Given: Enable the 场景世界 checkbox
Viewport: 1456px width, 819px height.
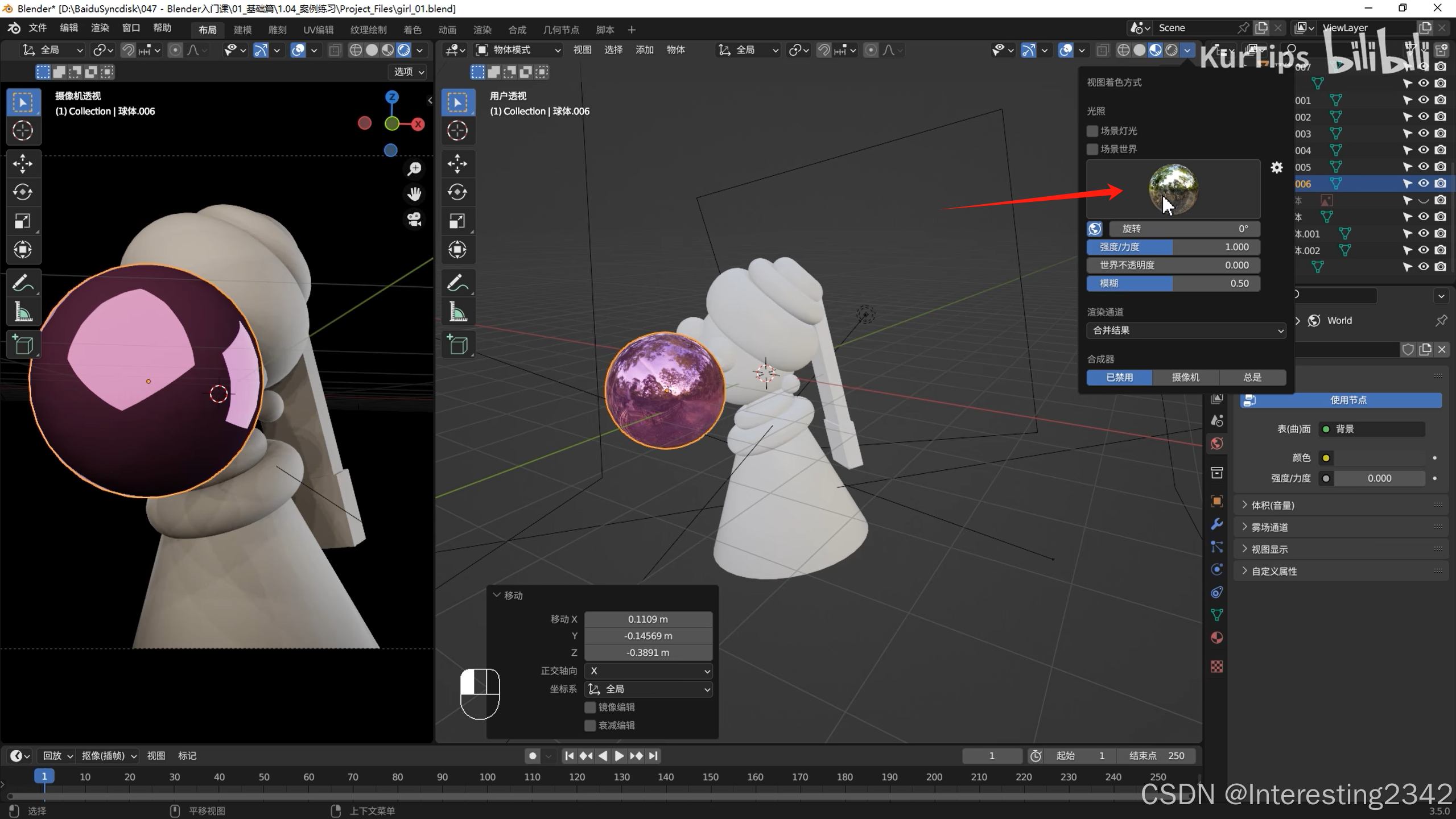Looking at the screenshot, I should pos(1092,149).
